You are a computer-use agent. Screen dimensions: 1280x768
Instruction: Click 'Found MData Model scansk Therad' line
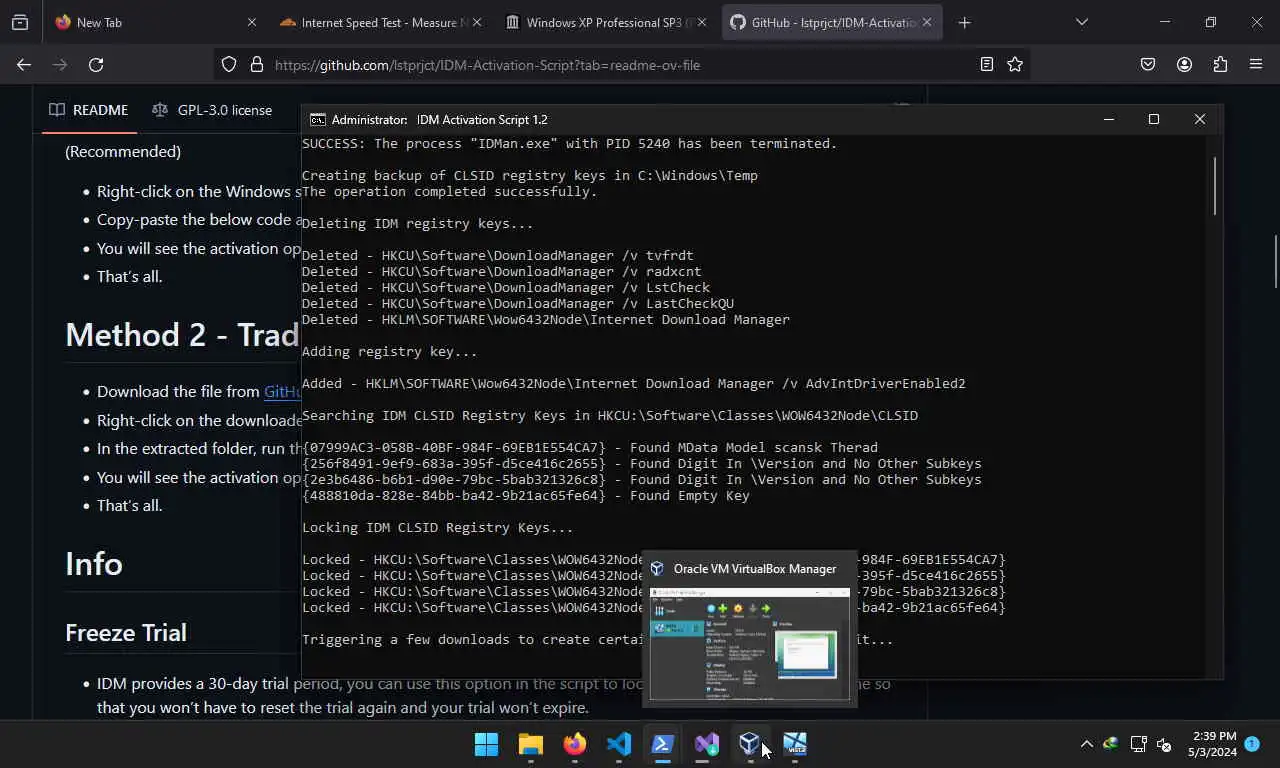point(589,447)
